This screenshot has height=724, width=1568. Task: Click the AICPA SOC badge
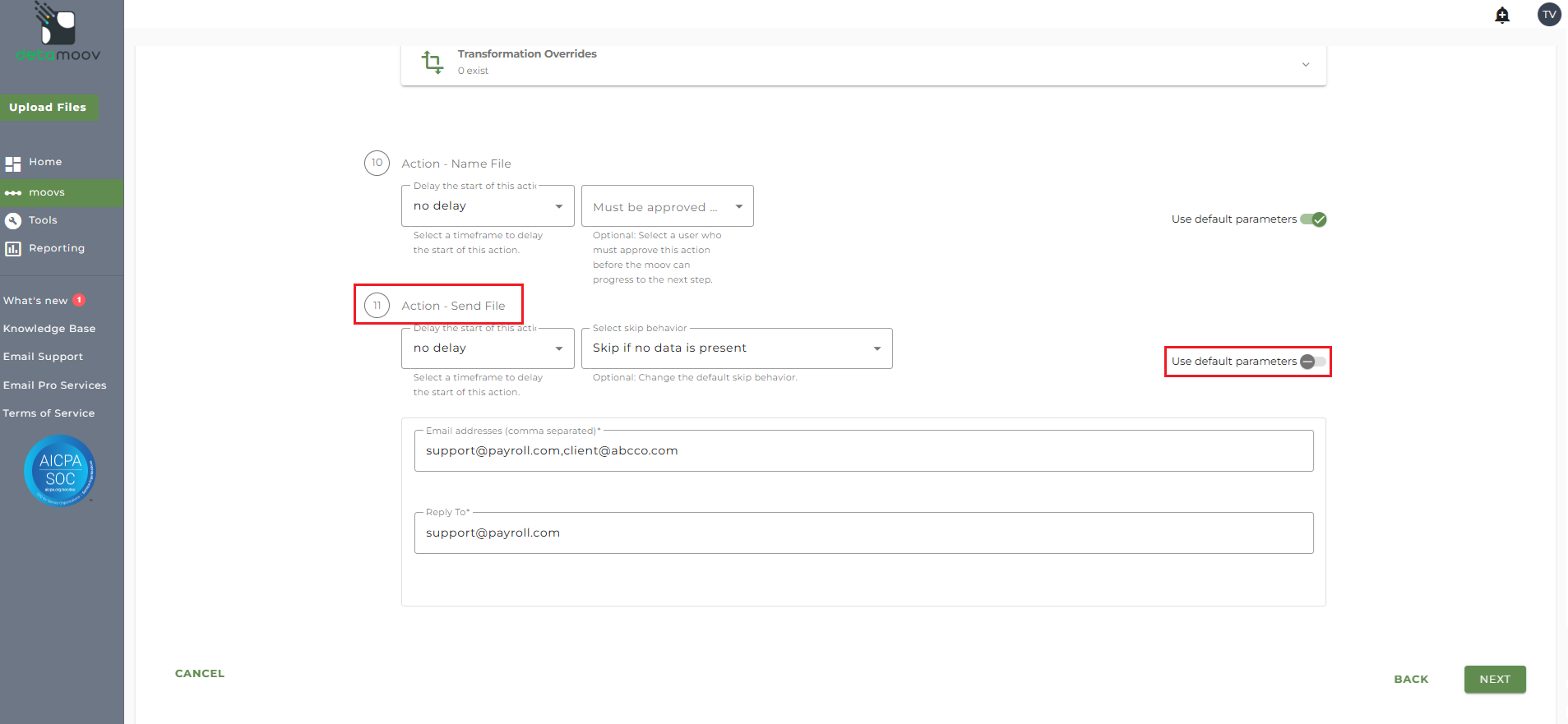click(x=60, y=471)
